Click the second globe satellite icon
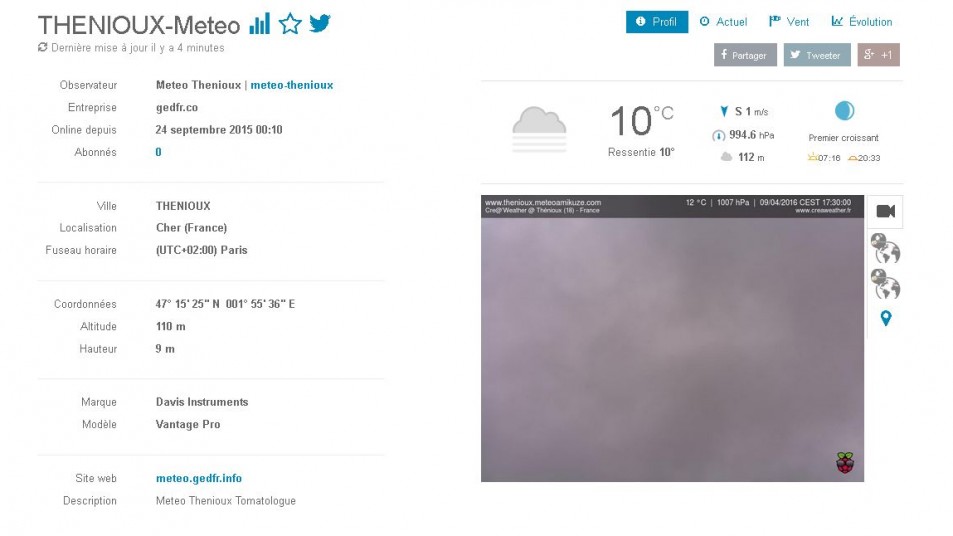Screen dimensions: 953x536 (x=885, y=284)
